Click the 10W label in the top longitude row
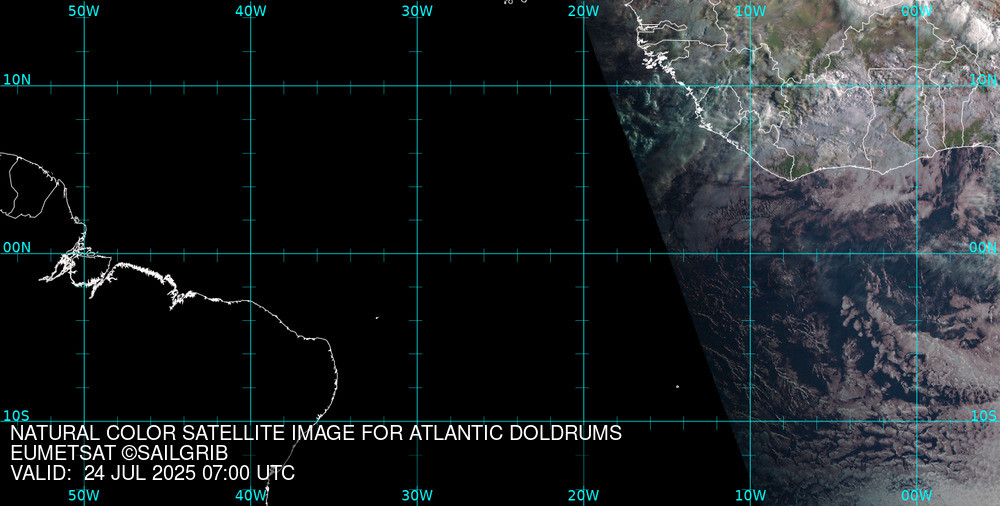 pos(751,11)
